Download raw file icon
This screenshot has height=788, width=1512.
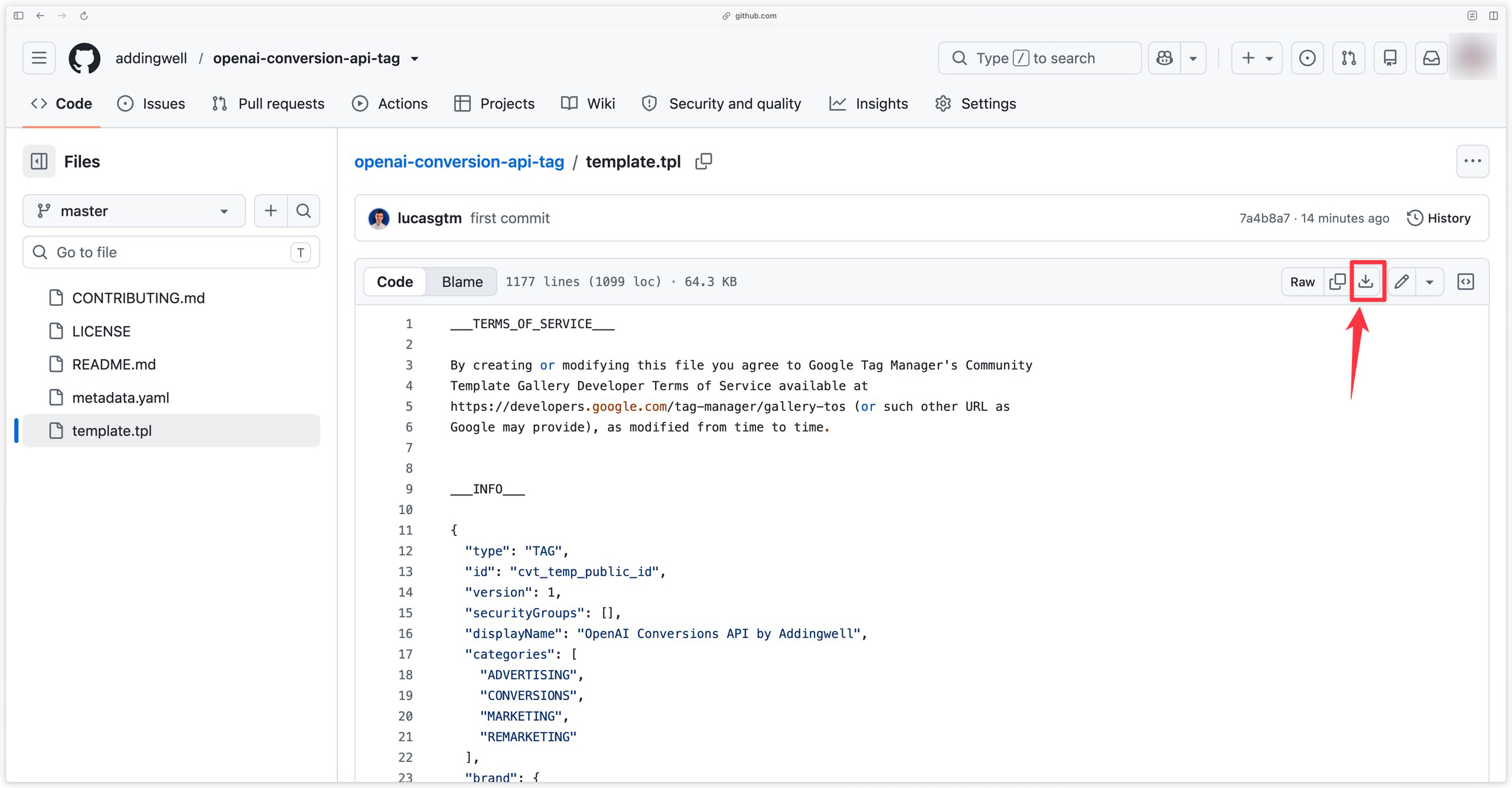point(1366,282)
